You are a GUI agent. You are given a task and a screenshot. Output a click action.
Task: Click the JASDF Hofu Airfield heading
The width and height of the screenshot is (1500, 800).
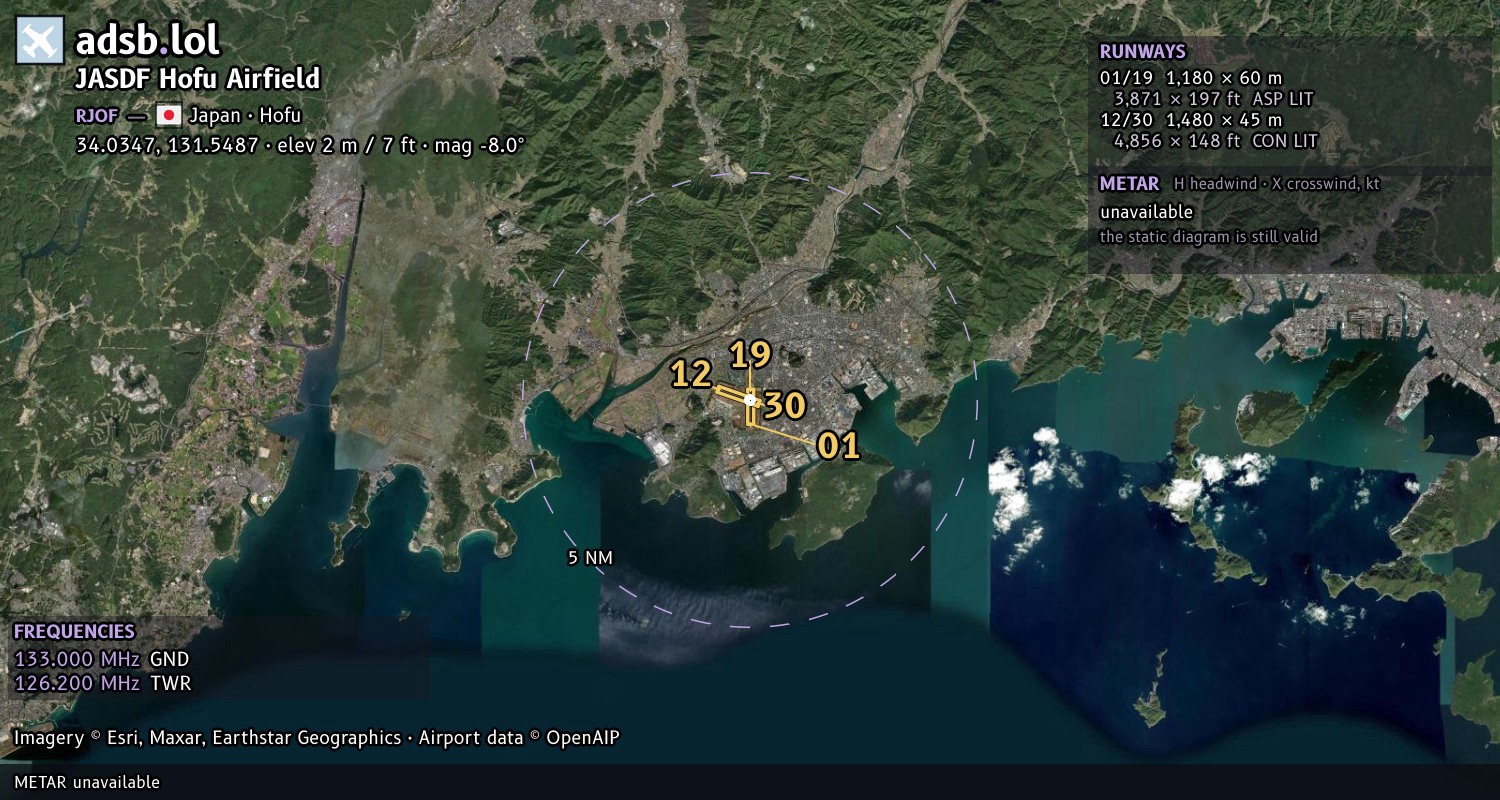(198, 79)
